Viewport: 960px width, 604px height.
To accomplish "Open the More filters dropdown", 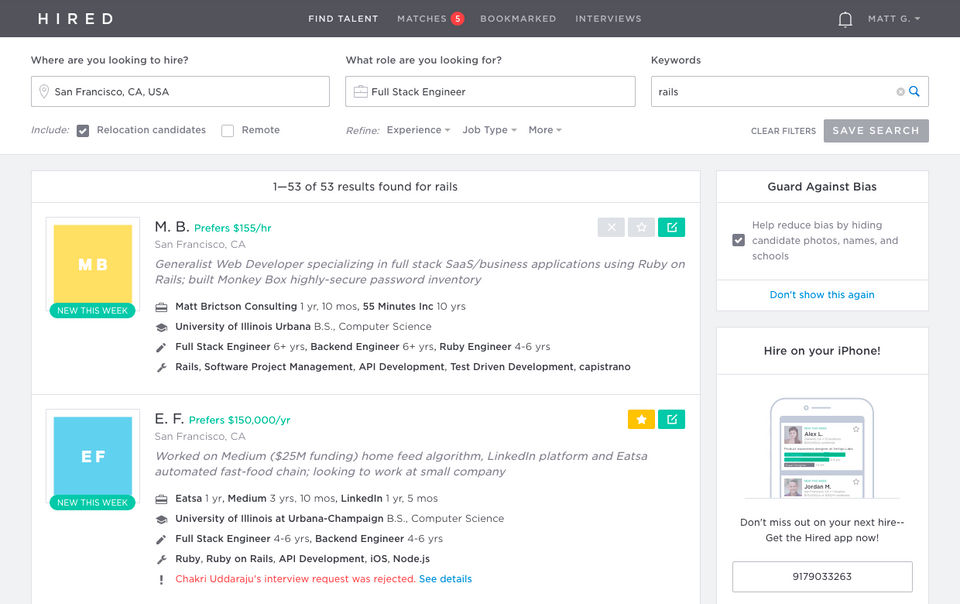I will 545,130.
